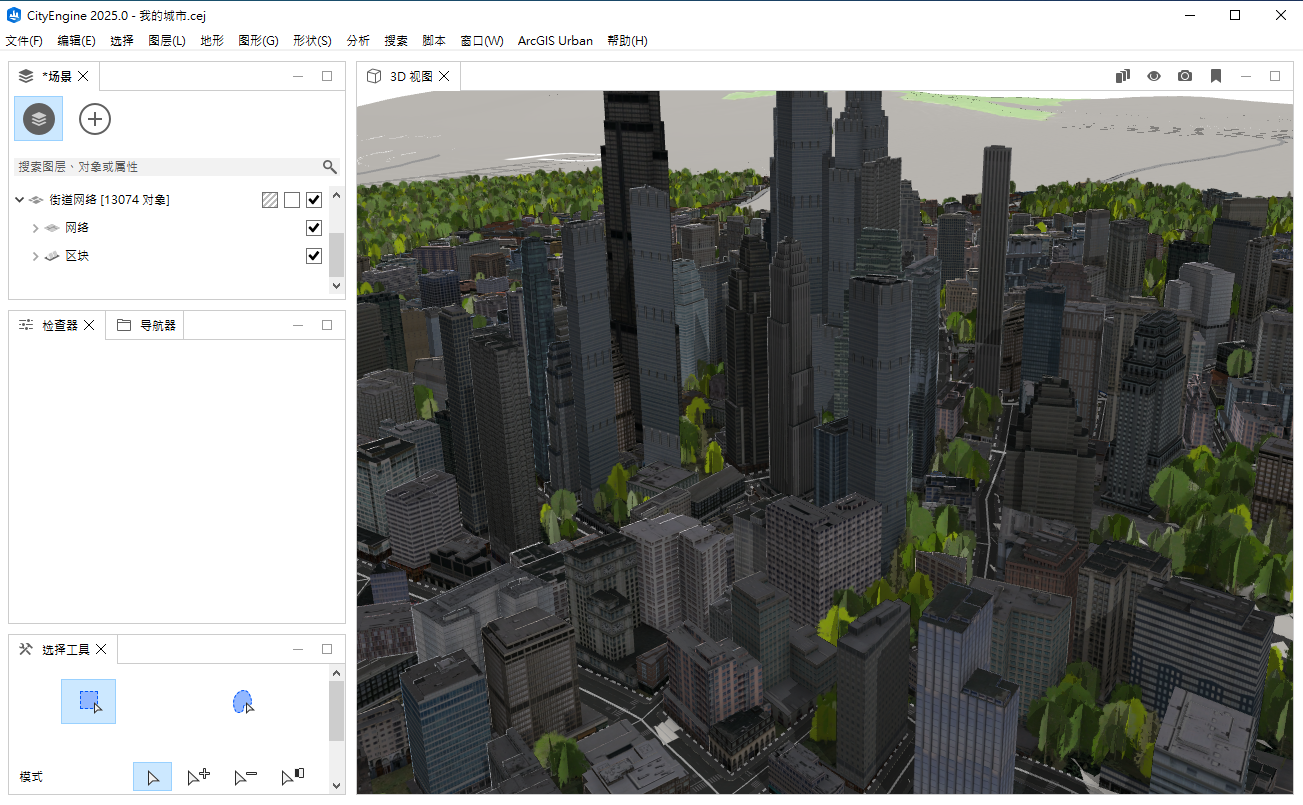Click the layer search input field
1303x805 pixels.
[165, 167]
